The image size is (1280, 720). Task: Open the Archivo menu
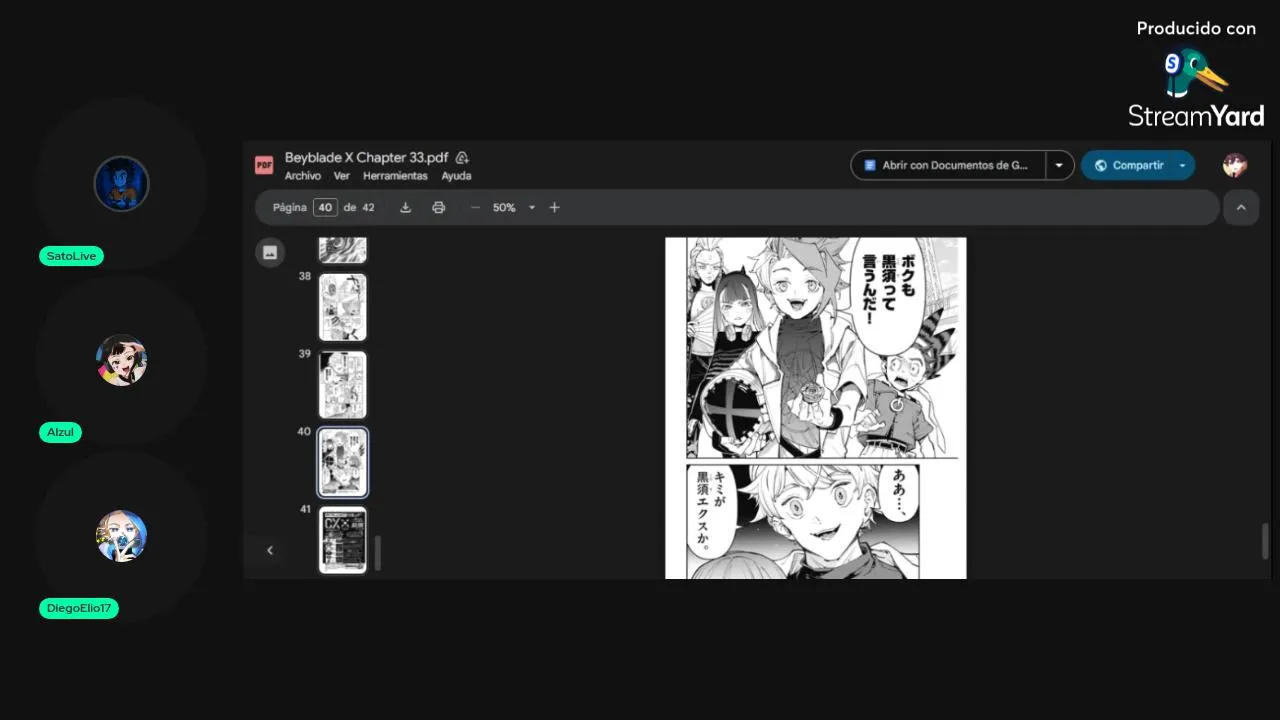[303, 176]
